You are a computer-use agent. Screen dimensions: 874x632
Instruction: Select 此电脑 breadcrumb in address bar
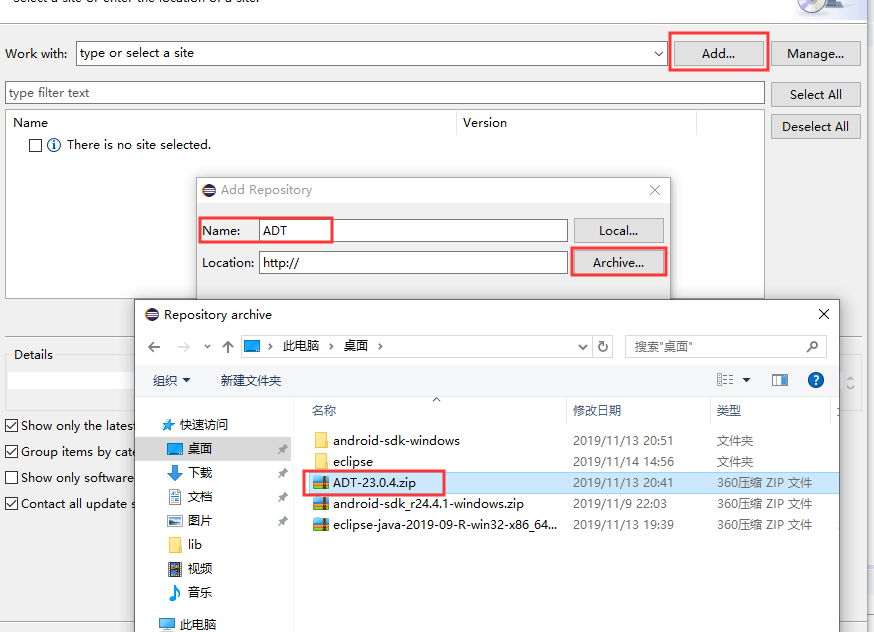pyautogui.click(x=300, y=346)
